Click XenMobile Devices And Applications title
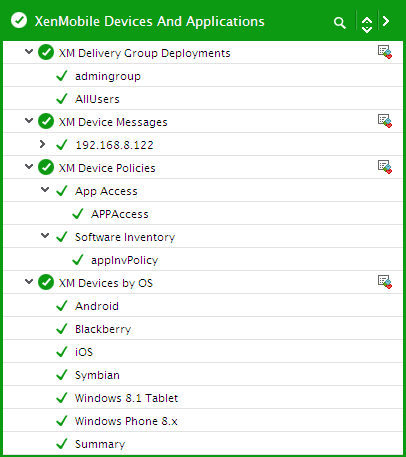Image resolution: width=406 pixels, height=457 pixels. (x=150, y=21)
